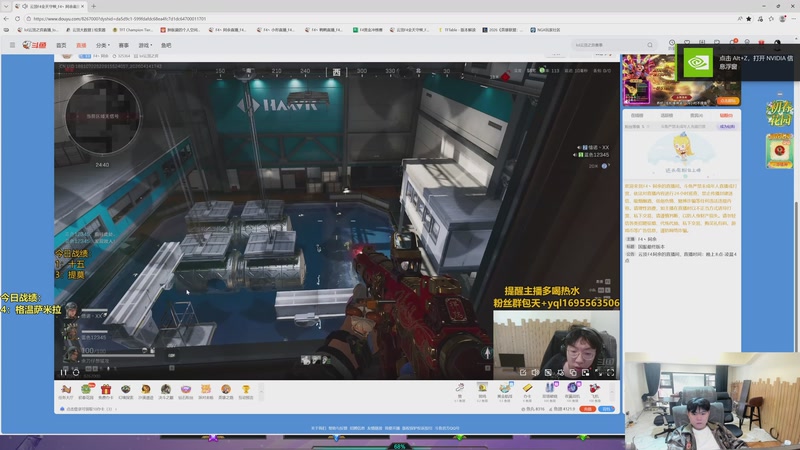The image size is (800, 450).
Task: Focus the Douyu search box
Action: (x=610, y=45)
